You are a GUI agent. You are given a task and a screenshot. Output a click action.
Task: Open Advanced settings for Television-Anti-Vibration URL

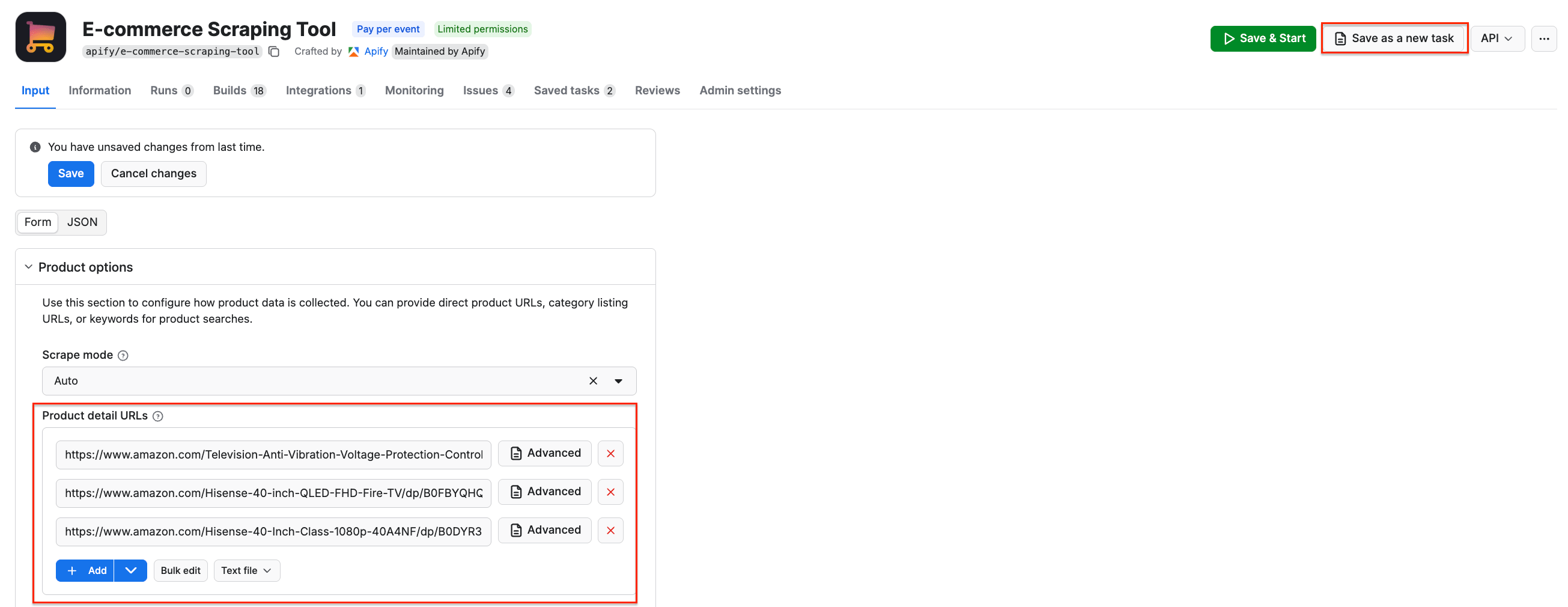point(545,454)
